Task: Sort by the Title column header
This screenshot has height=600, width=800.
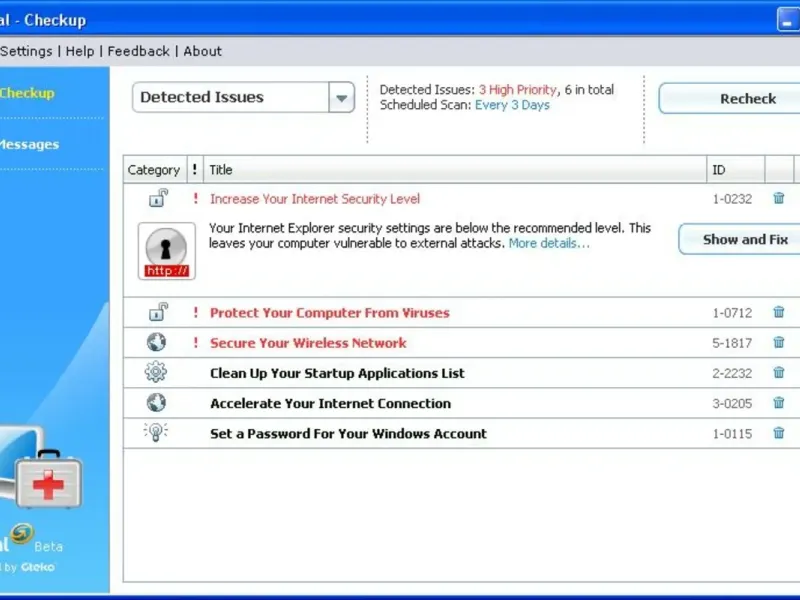Action: pos(455,170)
